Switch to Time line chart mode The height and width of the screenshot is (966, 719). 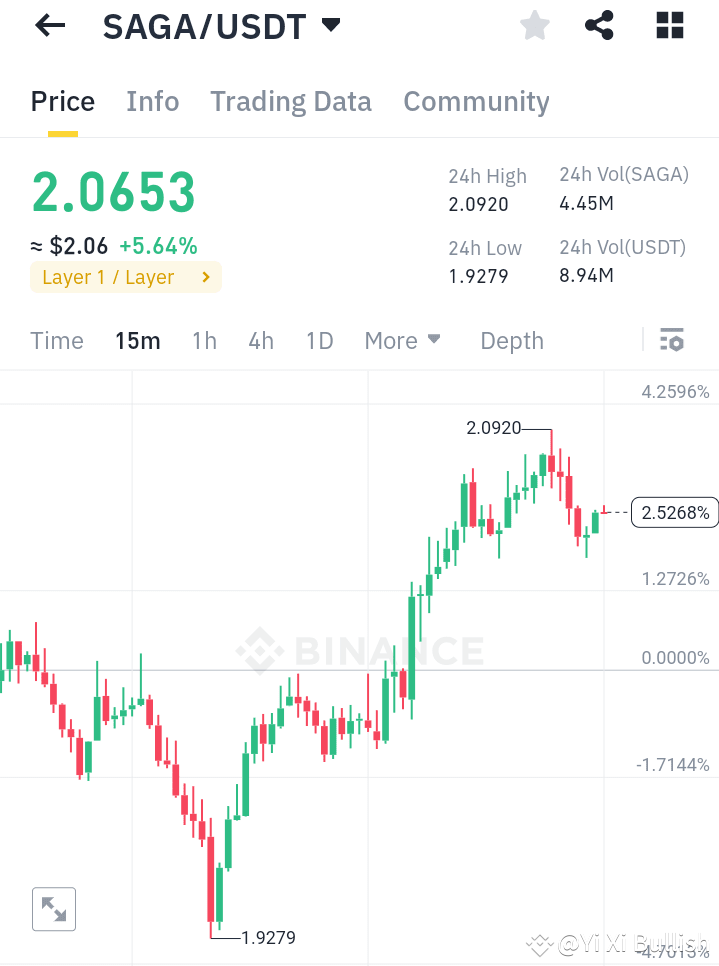pyautogui.click(x=56, y=340)
